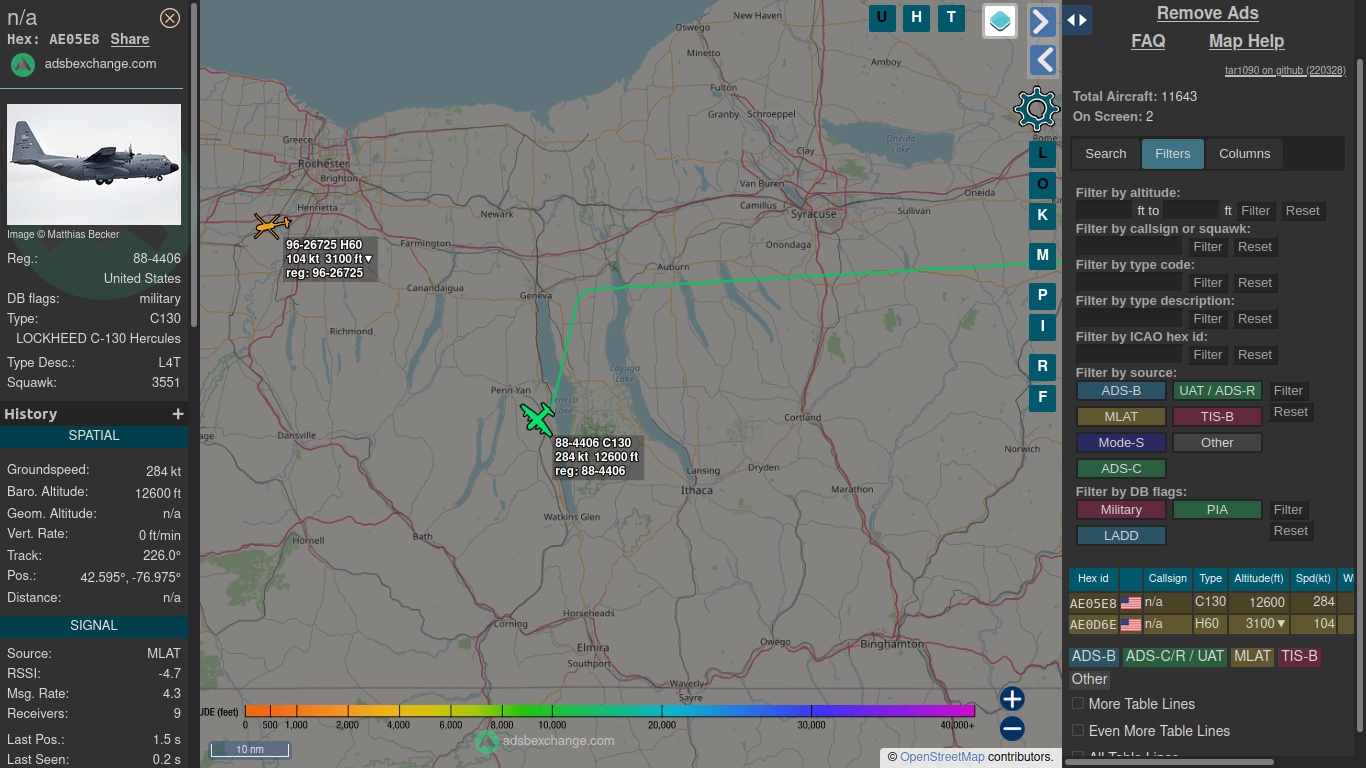
Task: Toggle MLAT source filter
Action: [x=1121, y=417]
